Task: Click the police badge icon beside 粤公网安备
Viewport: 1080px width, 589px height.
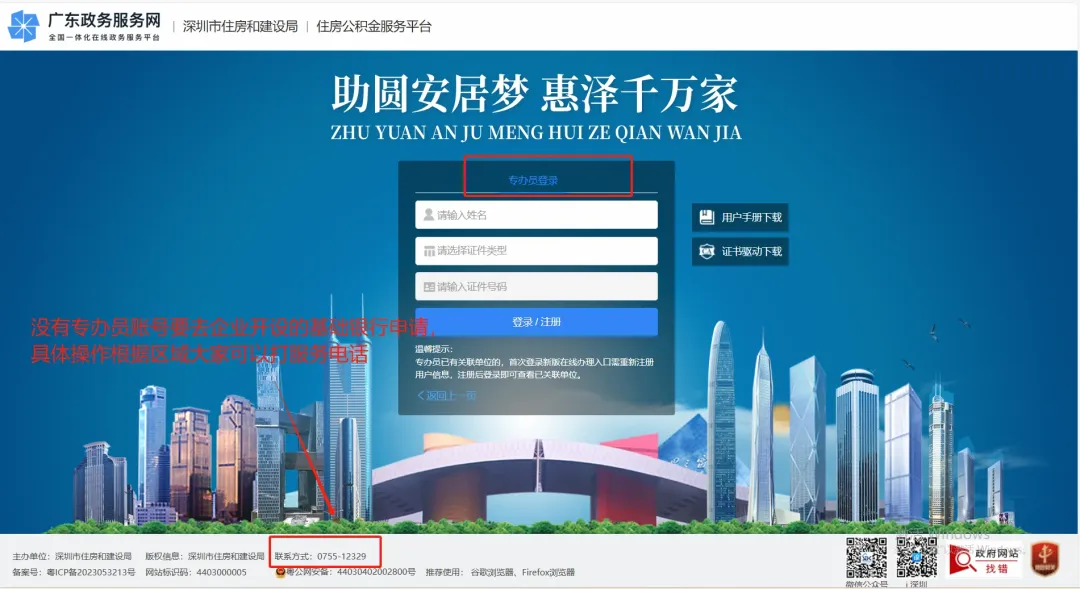Action: tap(280, 572)
